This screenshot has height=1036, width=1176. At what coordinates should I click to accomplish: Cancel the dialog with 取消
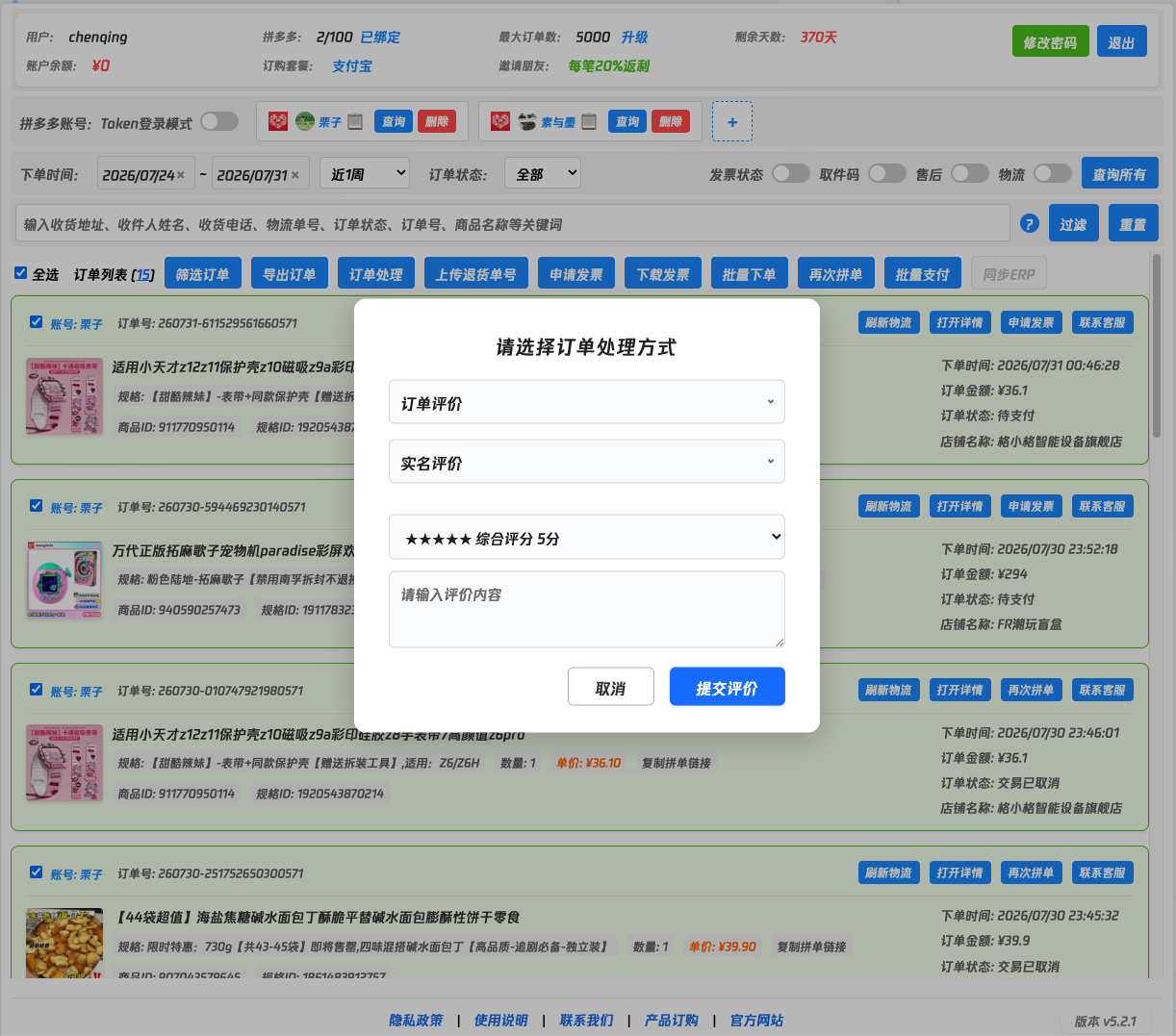[611, 687]
